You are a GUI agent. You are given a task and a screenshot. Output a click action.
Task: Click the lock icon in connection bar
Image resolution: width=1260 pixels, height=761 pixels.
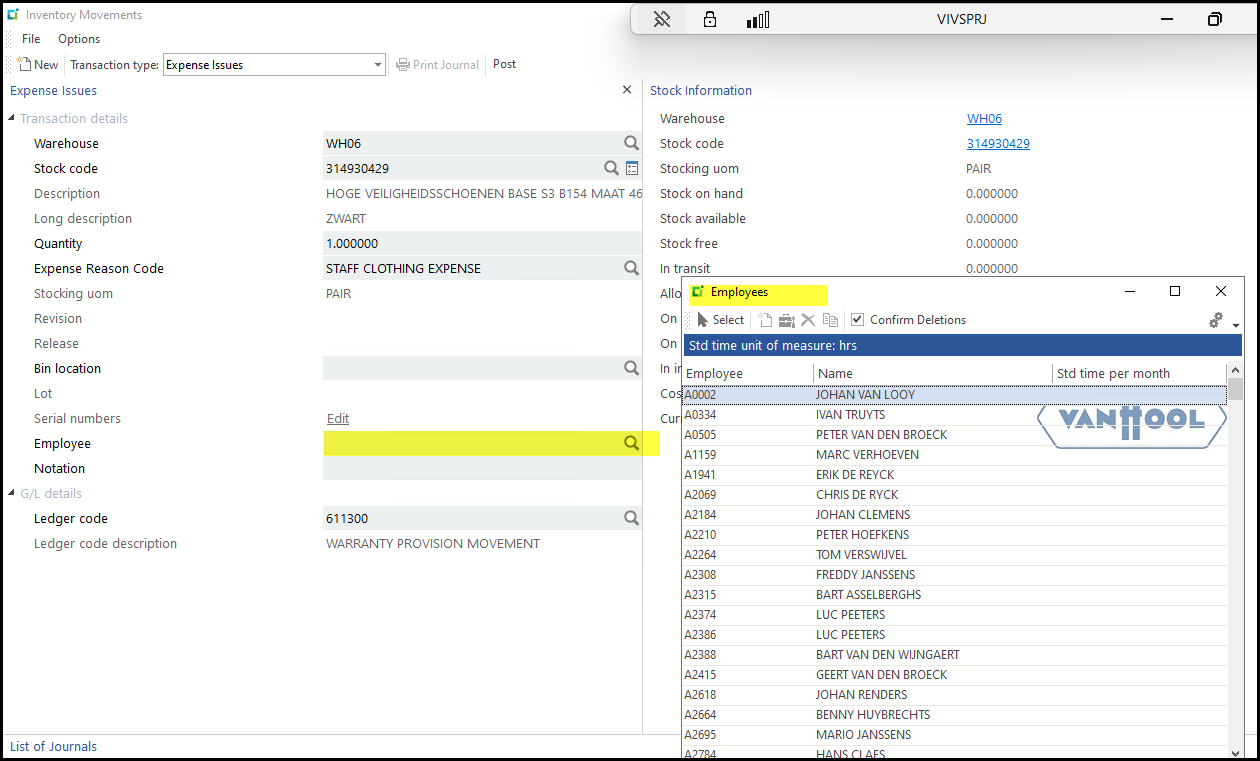coord(710,19)
